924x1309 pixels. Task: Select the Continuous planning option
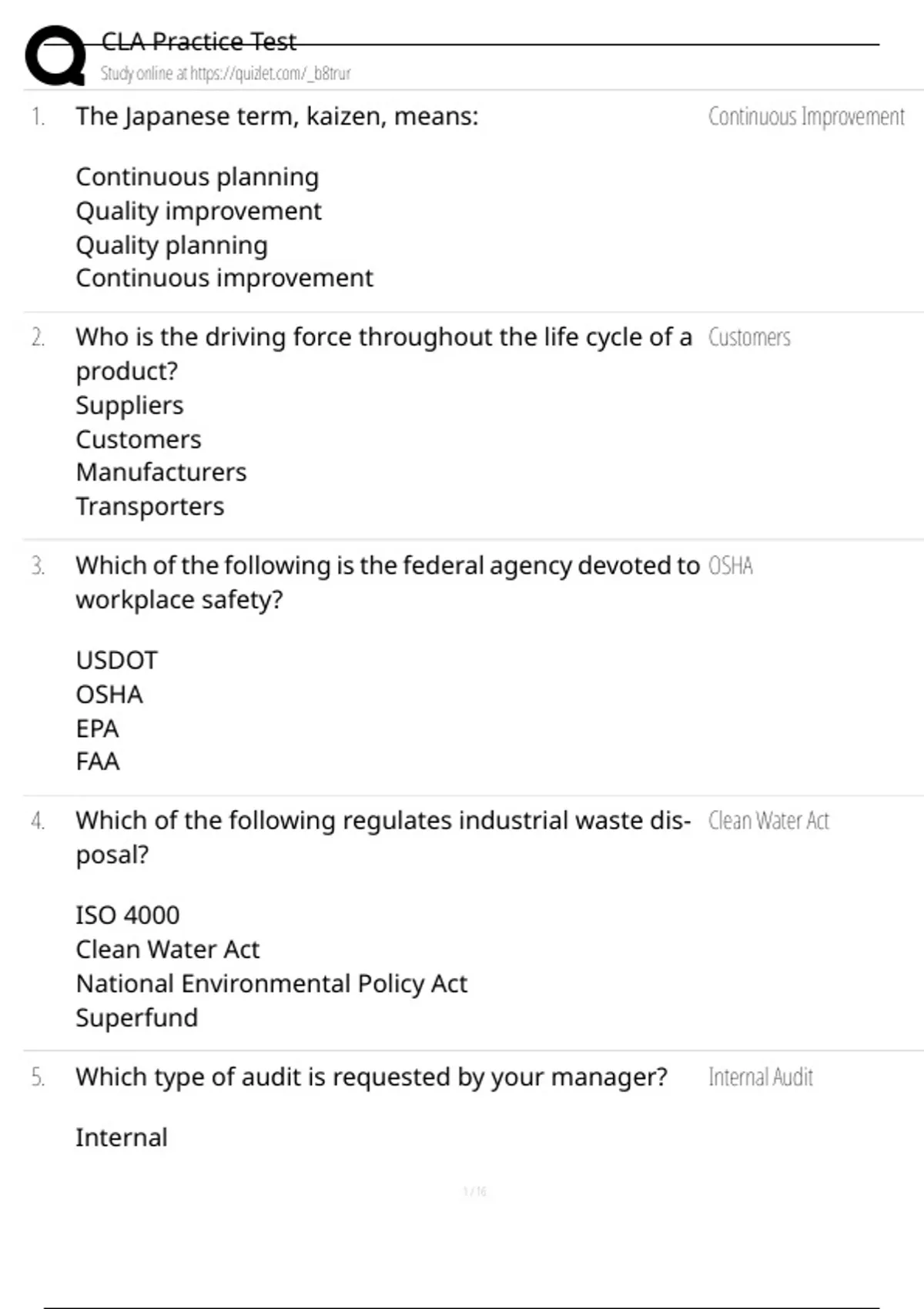(x=197, y=177)
